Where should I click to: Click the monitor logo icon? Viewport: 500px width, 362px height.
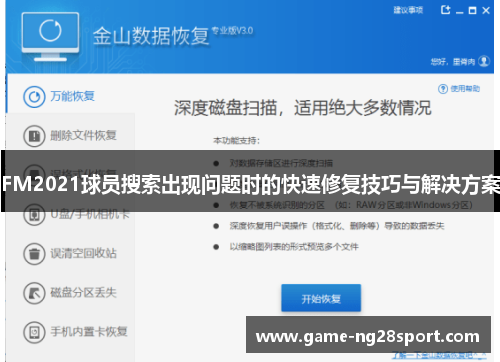pos(50,37)
